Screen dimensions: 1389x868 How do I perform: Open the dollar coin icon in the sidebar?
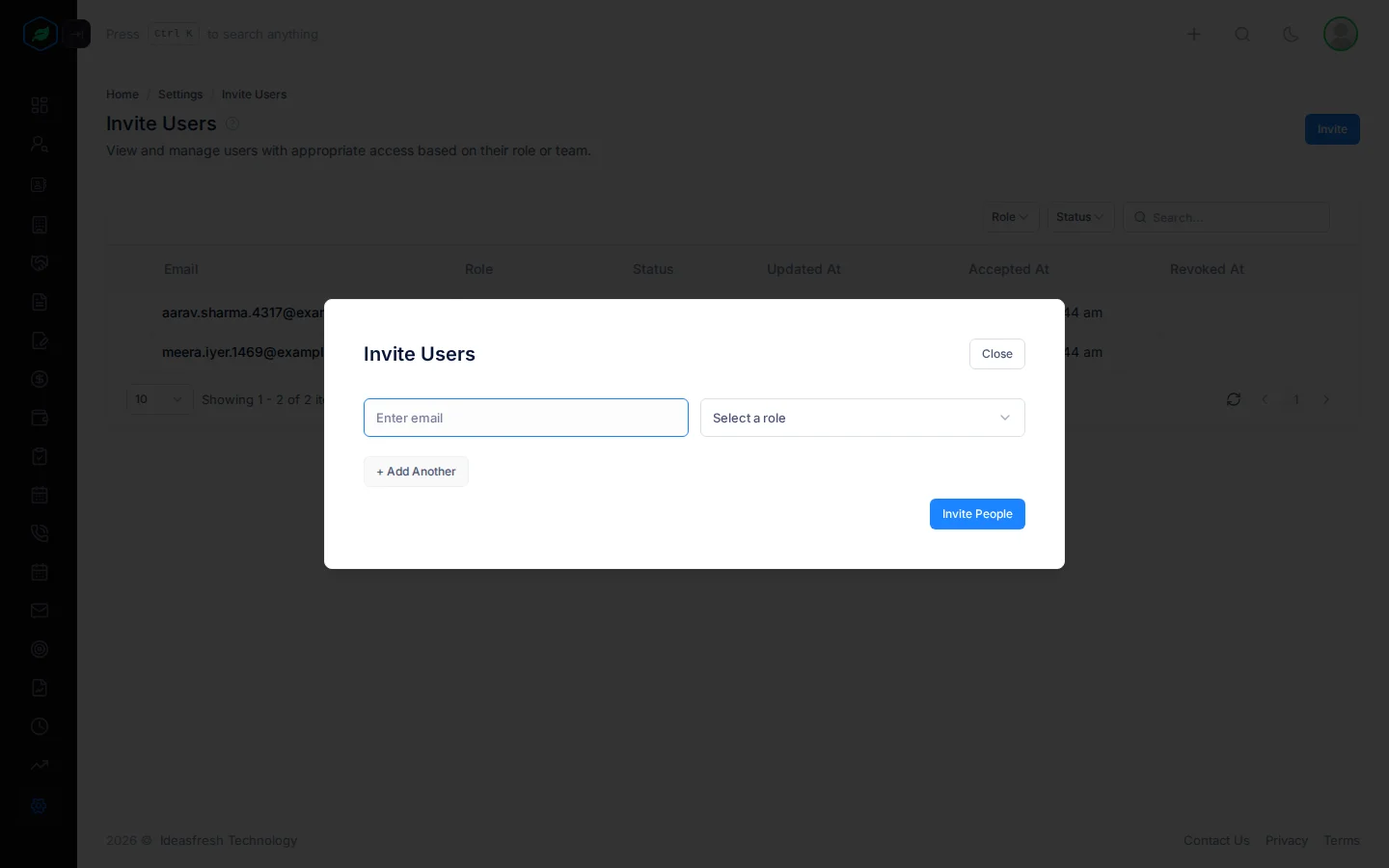coord(40,379)
